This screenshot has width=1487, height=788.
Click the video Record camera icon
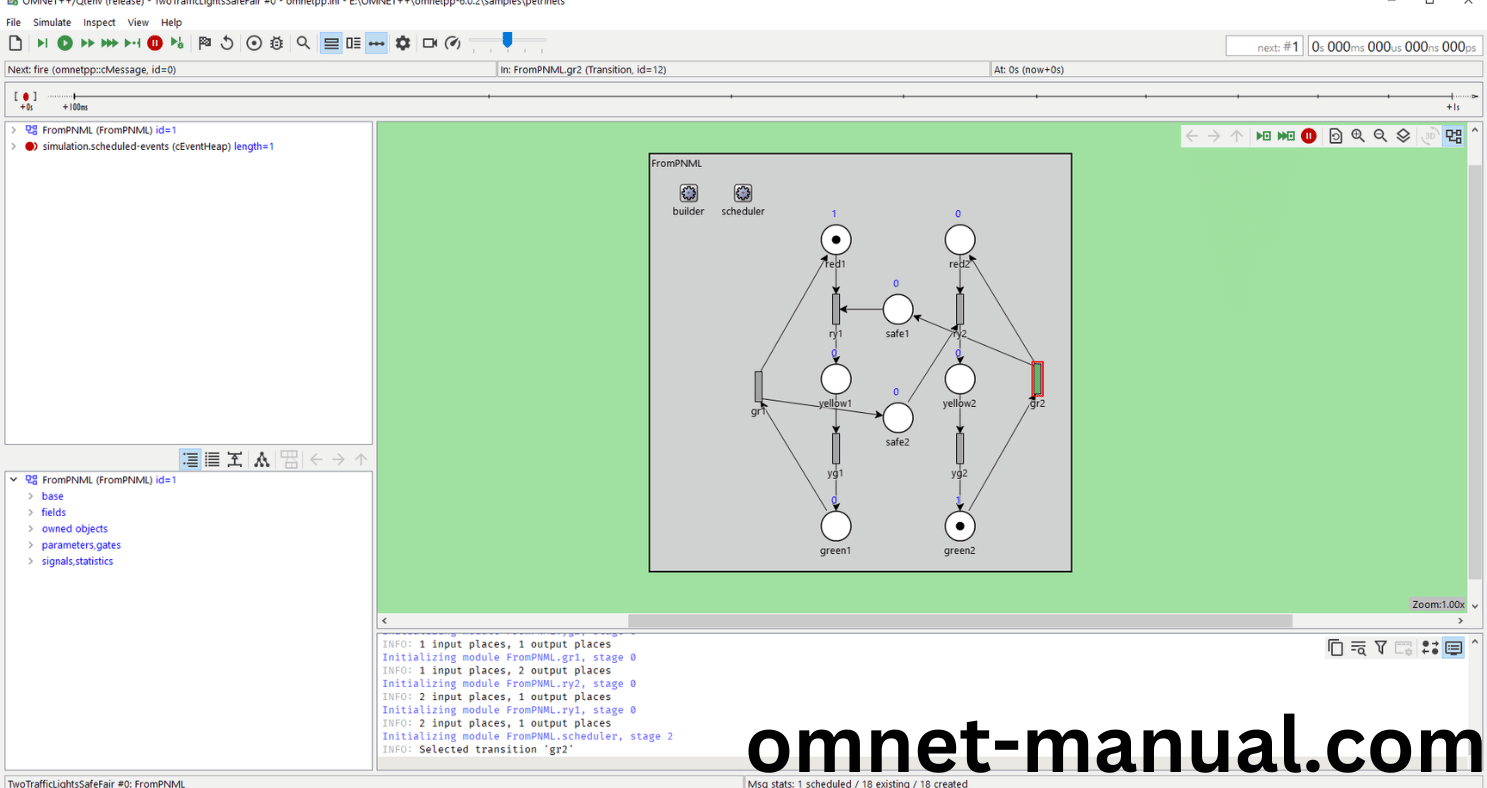pos(430,43)
